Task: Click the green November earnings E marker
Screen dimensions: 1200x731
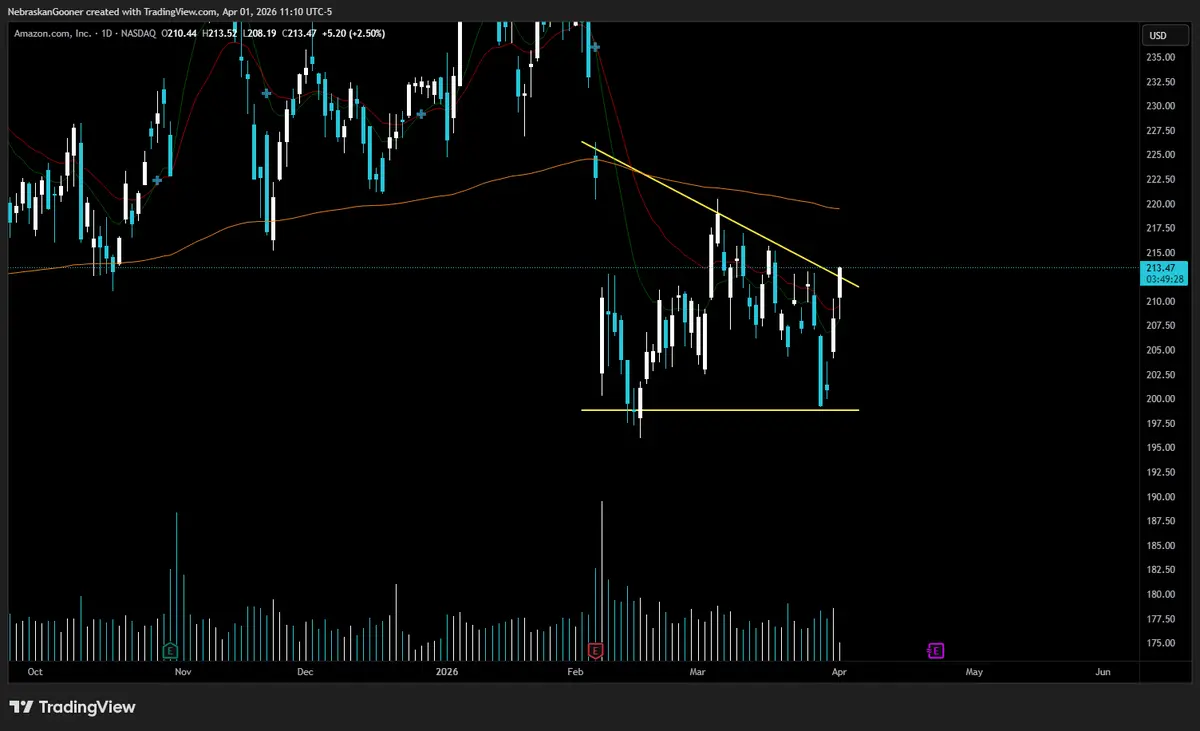Action: pyautogui.click(x=171, y=651)
